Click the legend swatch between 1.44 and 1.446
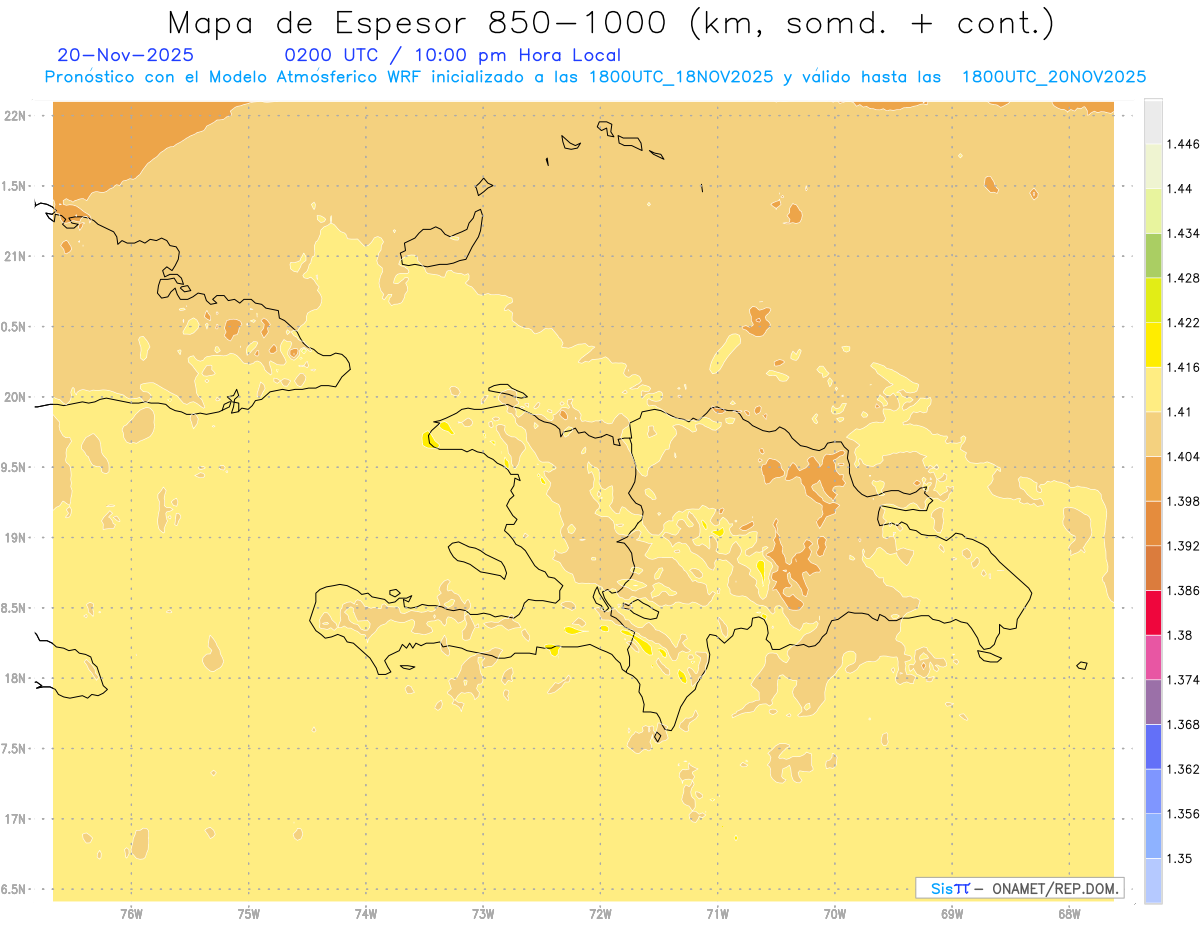1200x927 pixels. [1153, 166]
